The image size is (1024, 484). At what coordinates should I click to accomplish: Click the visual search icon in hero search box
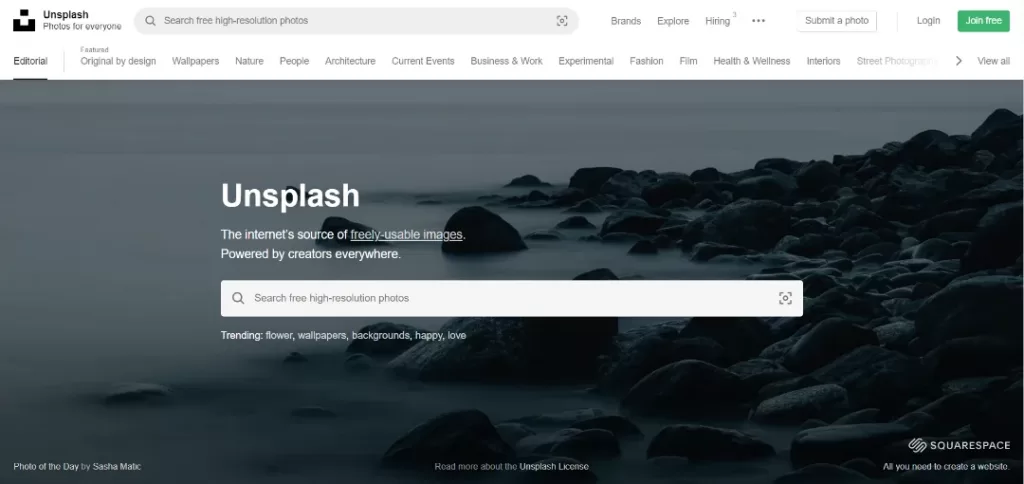pyautogui.click(x=785, y=298)
